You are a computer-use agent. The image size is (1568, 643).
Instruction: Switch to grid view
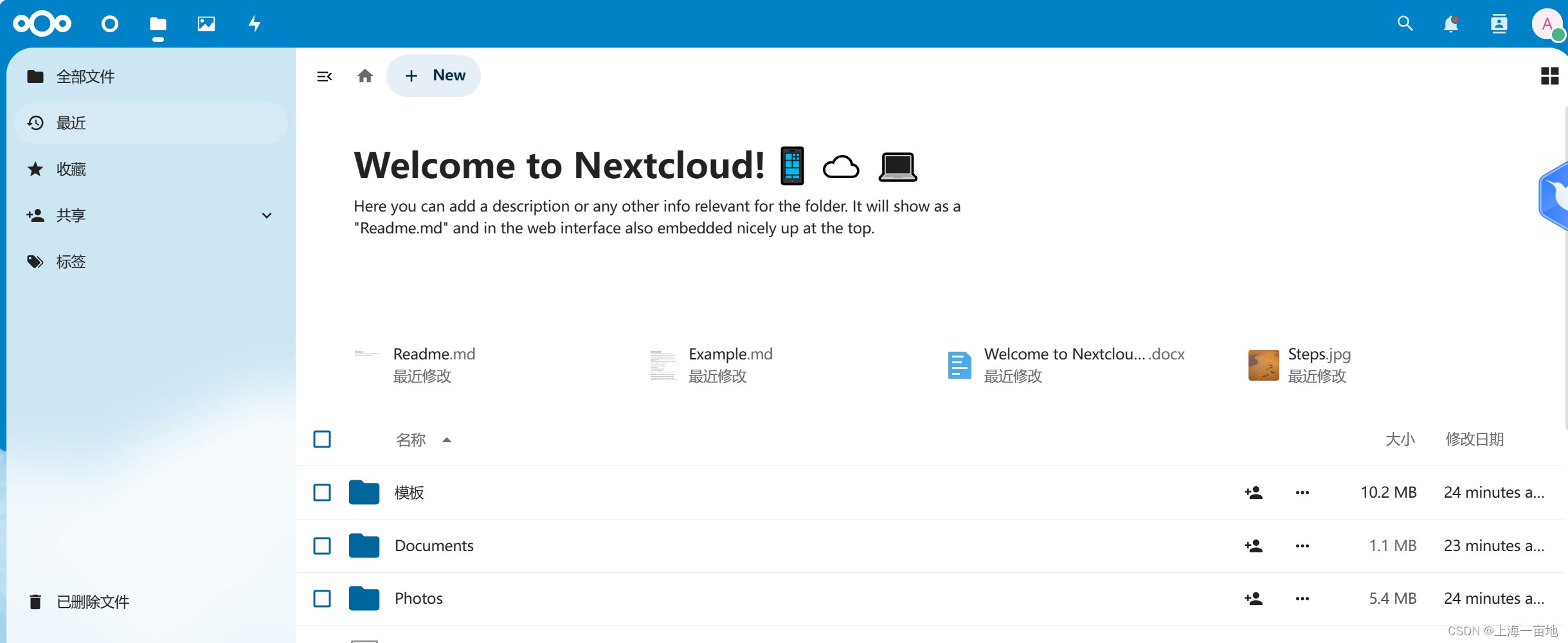click(1549, 76)
